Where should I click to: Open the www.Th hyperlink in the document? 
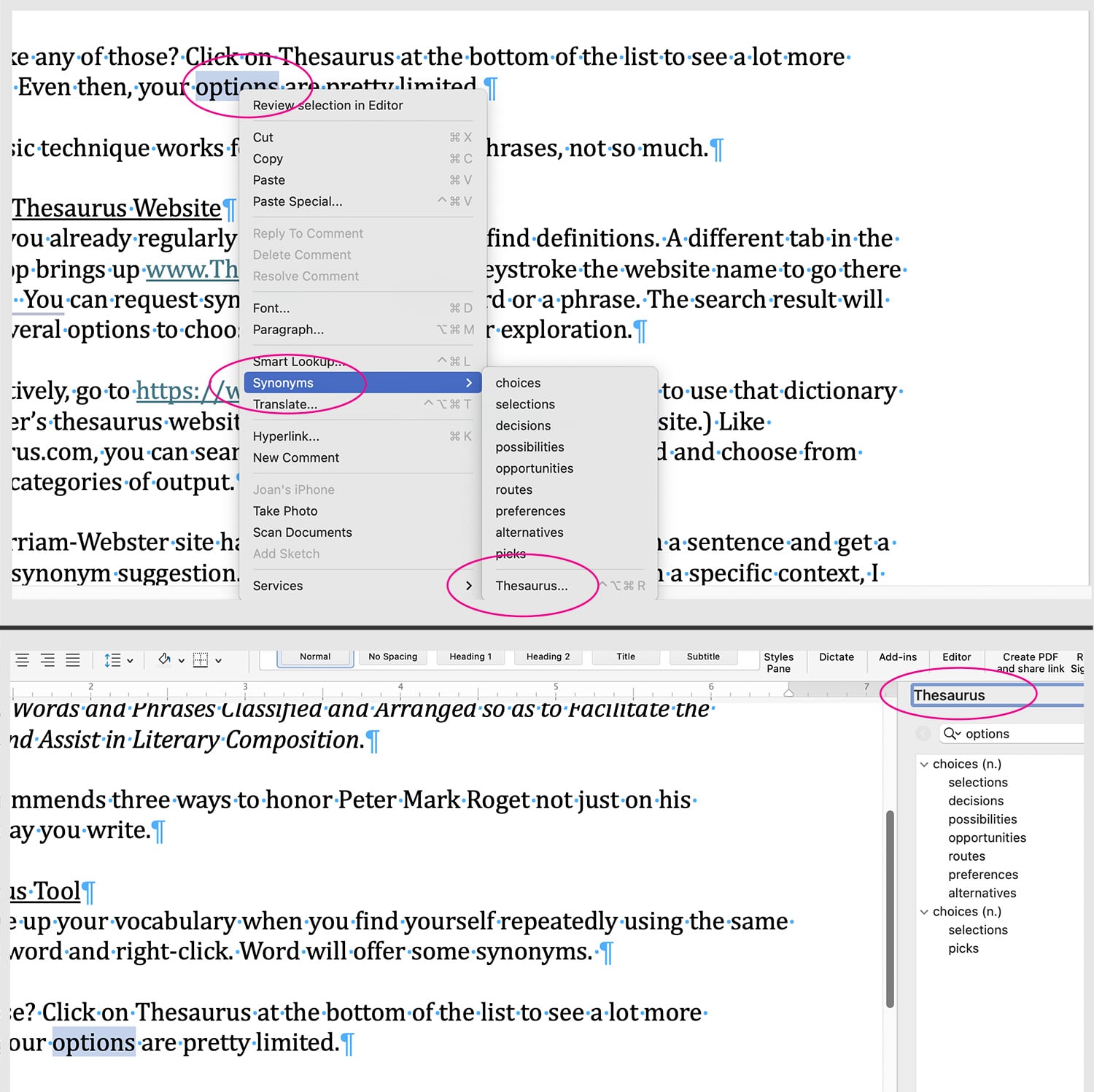[191, 269]
